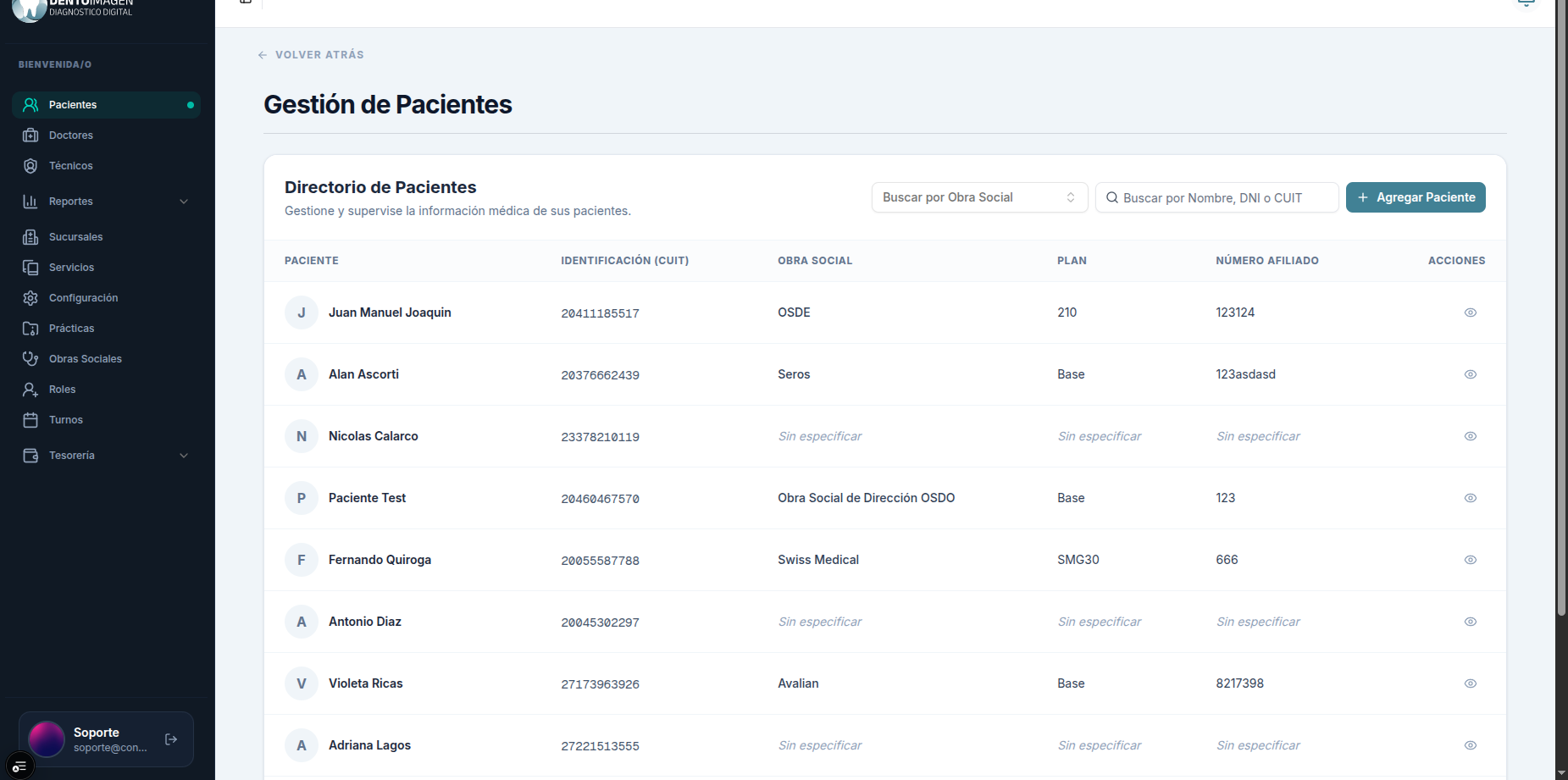
Task: Click the A avatar of Antonio Diaz
Action: [302, 622]
